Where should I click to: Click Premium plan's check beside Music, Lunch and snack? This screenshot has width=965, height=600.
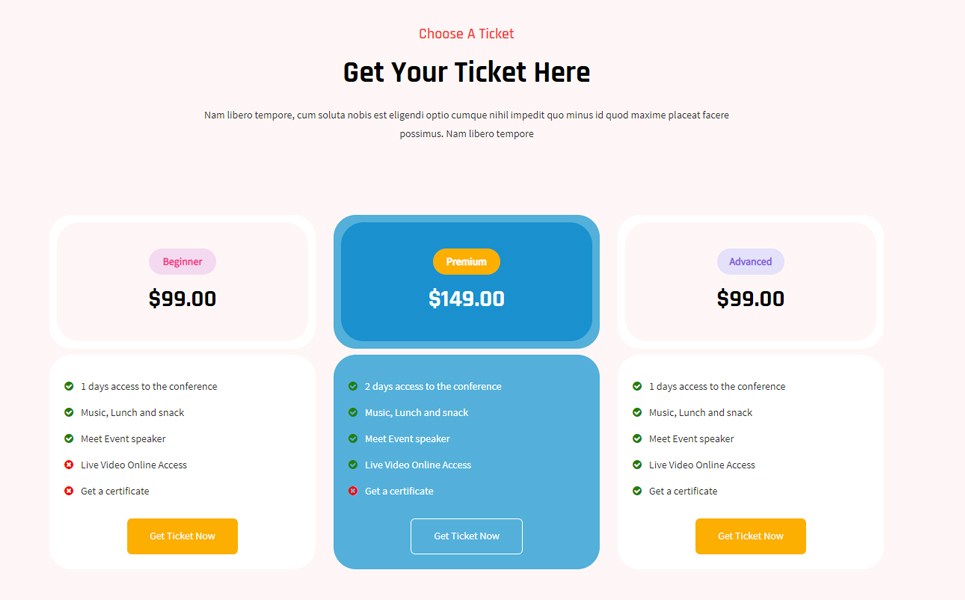coord(353,413)
